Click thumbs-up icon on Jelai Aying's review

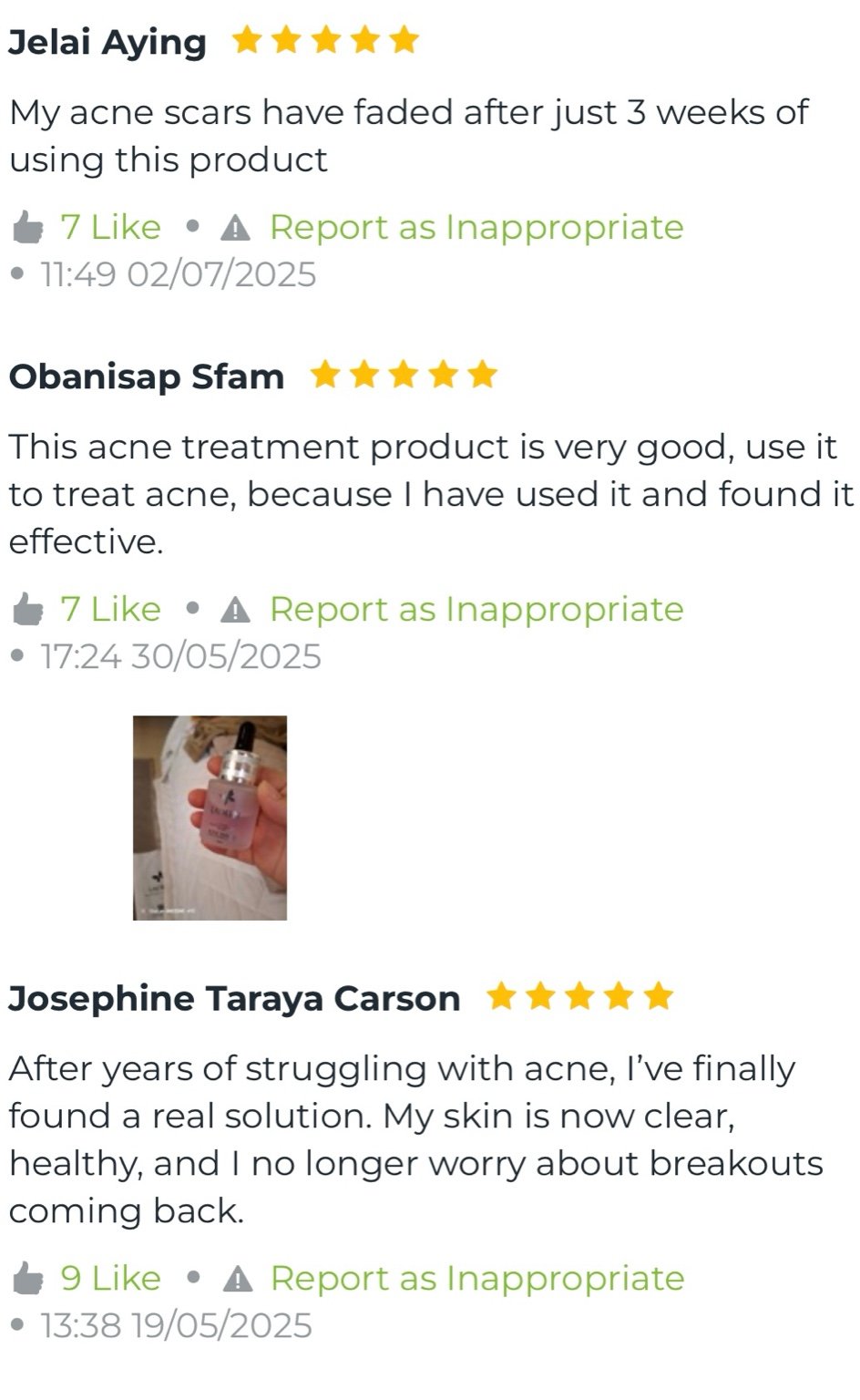point(28,227)
